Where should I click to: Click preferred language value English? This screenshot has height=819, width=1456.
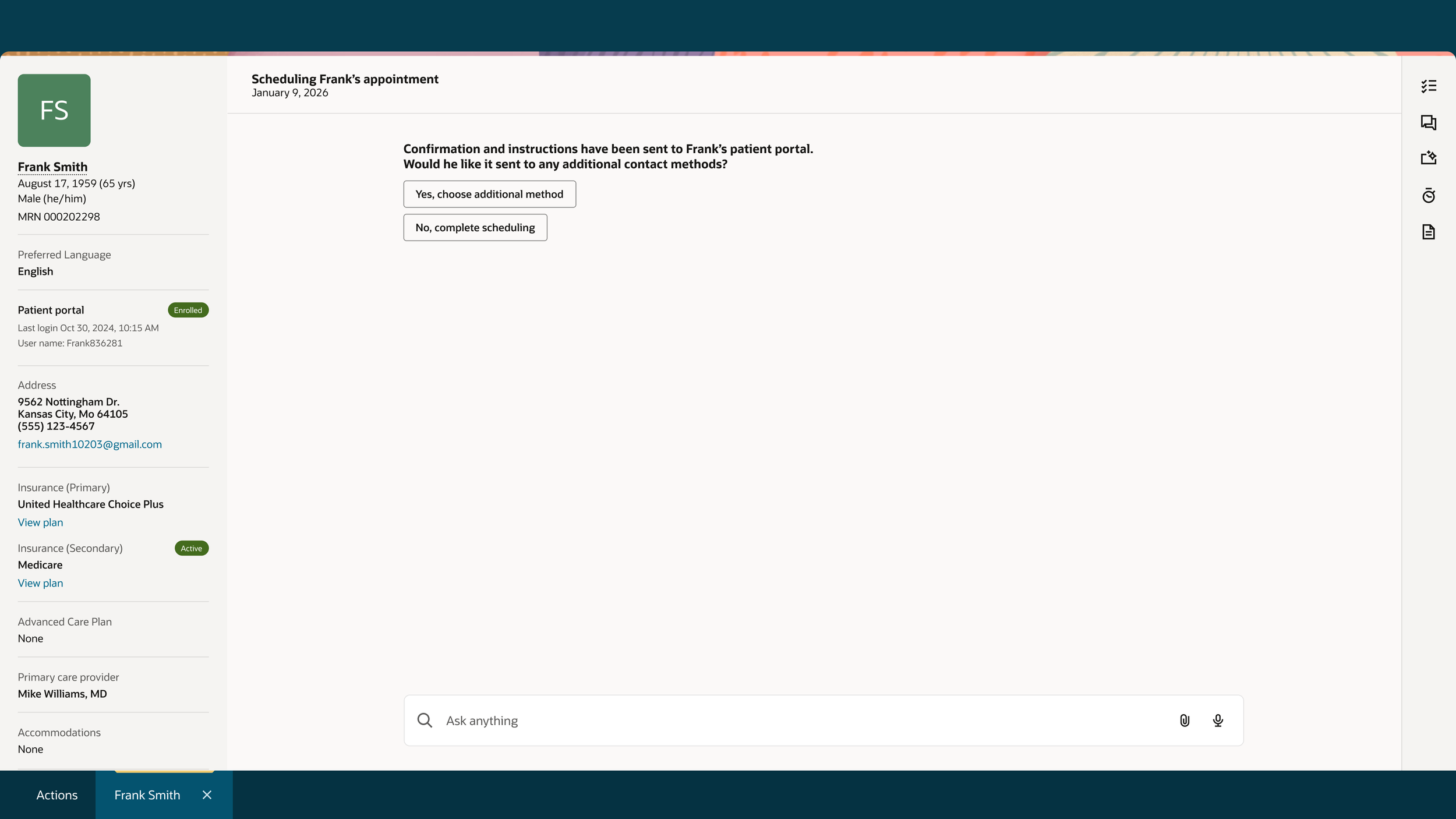click(x=35, y=271)
